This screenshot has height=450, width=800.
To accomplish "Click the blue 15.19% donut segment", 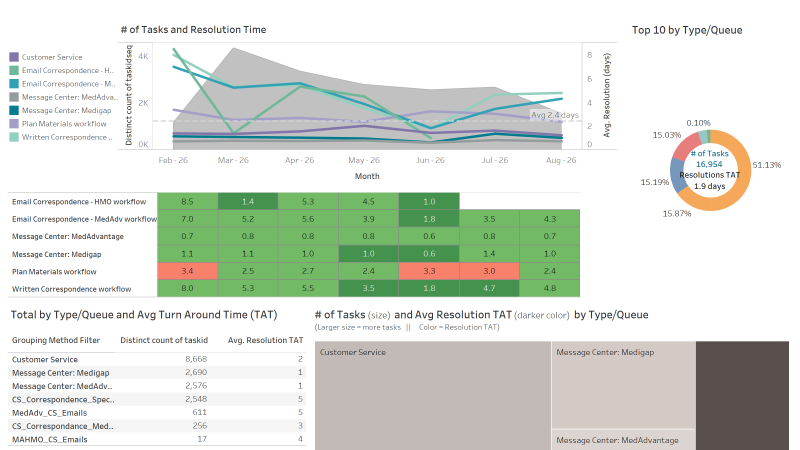I will coord(677,173).
